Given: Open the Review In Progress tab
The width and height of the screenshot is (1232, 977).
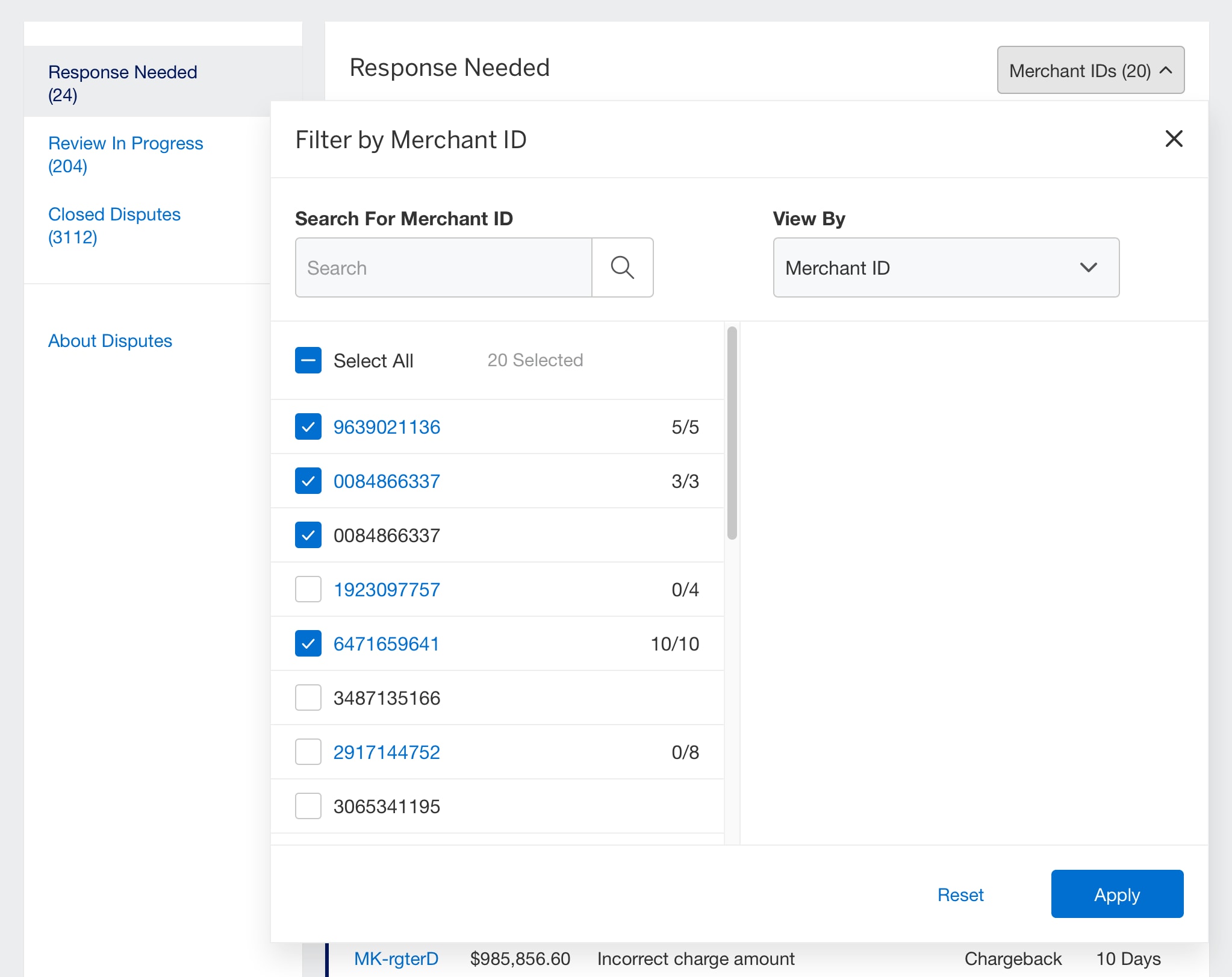Looking at the screenshot, I should click(125, 154).
